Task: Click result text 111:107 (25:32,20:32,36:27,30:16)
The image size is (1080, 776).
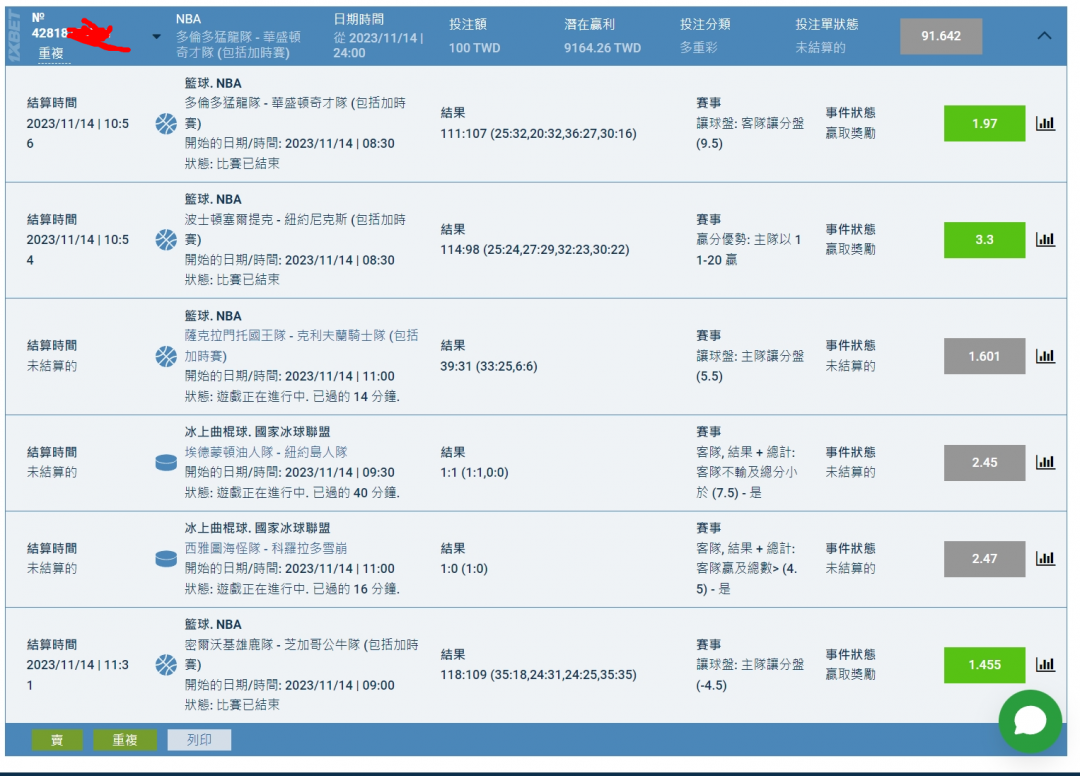Action: tap(539, 134)
